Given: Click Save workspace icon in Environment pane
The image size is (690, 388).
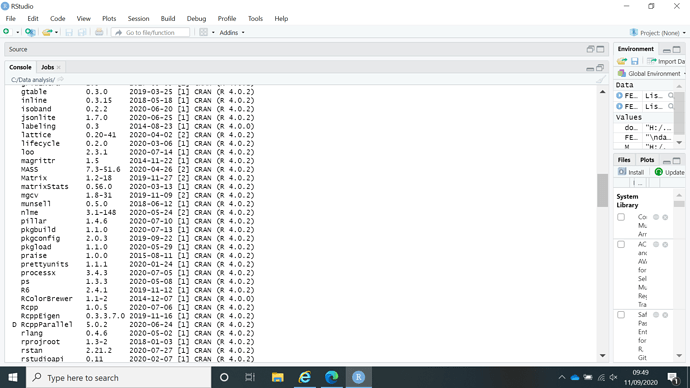Looking at the screenshot, I should (635, 61).
